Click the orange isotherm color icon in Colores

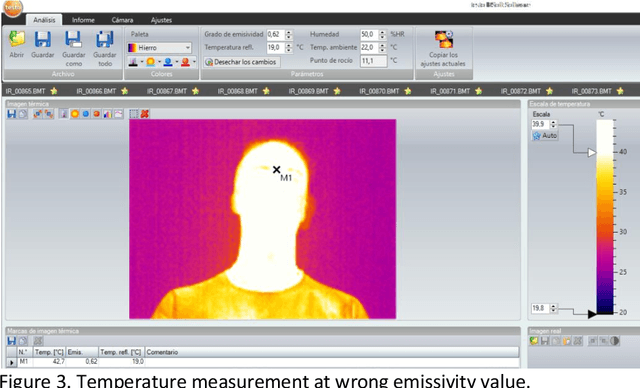pyautogui.click(x=151, y=62)
